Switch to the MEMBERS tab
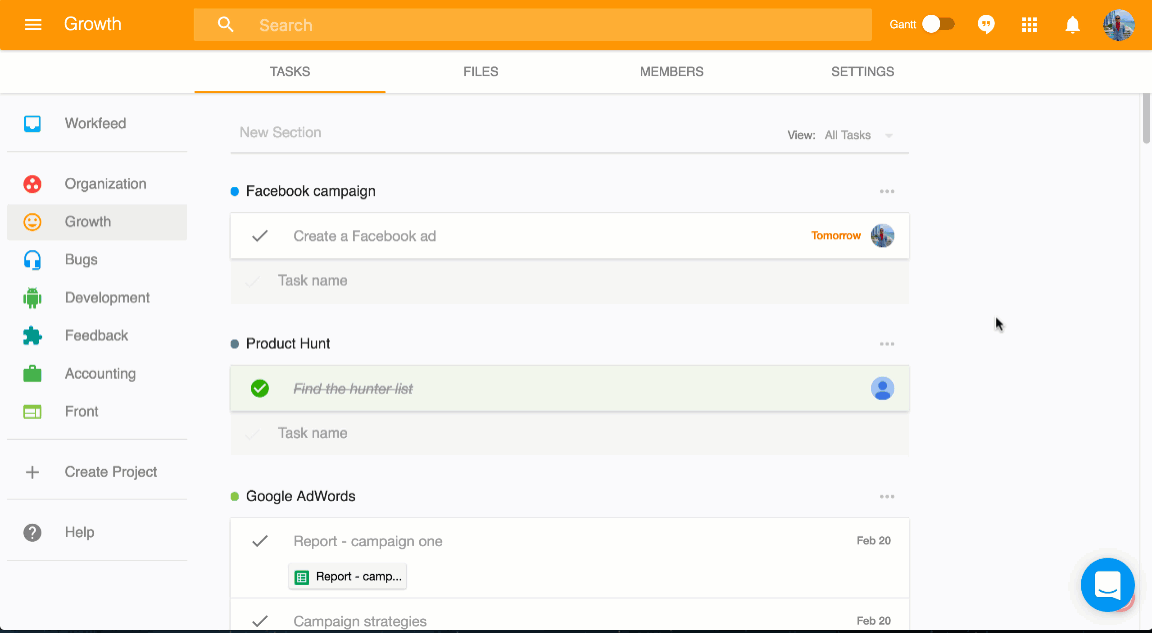The height and width of the screenshot is (633, 1152). click(672, 71)
